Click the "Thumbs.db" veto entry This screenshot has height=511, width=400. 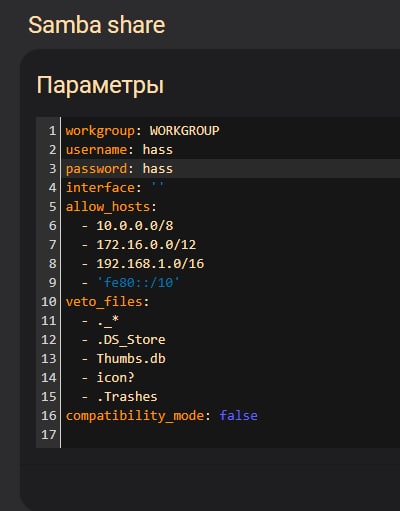pyautogui.click(x=131, y=359)
